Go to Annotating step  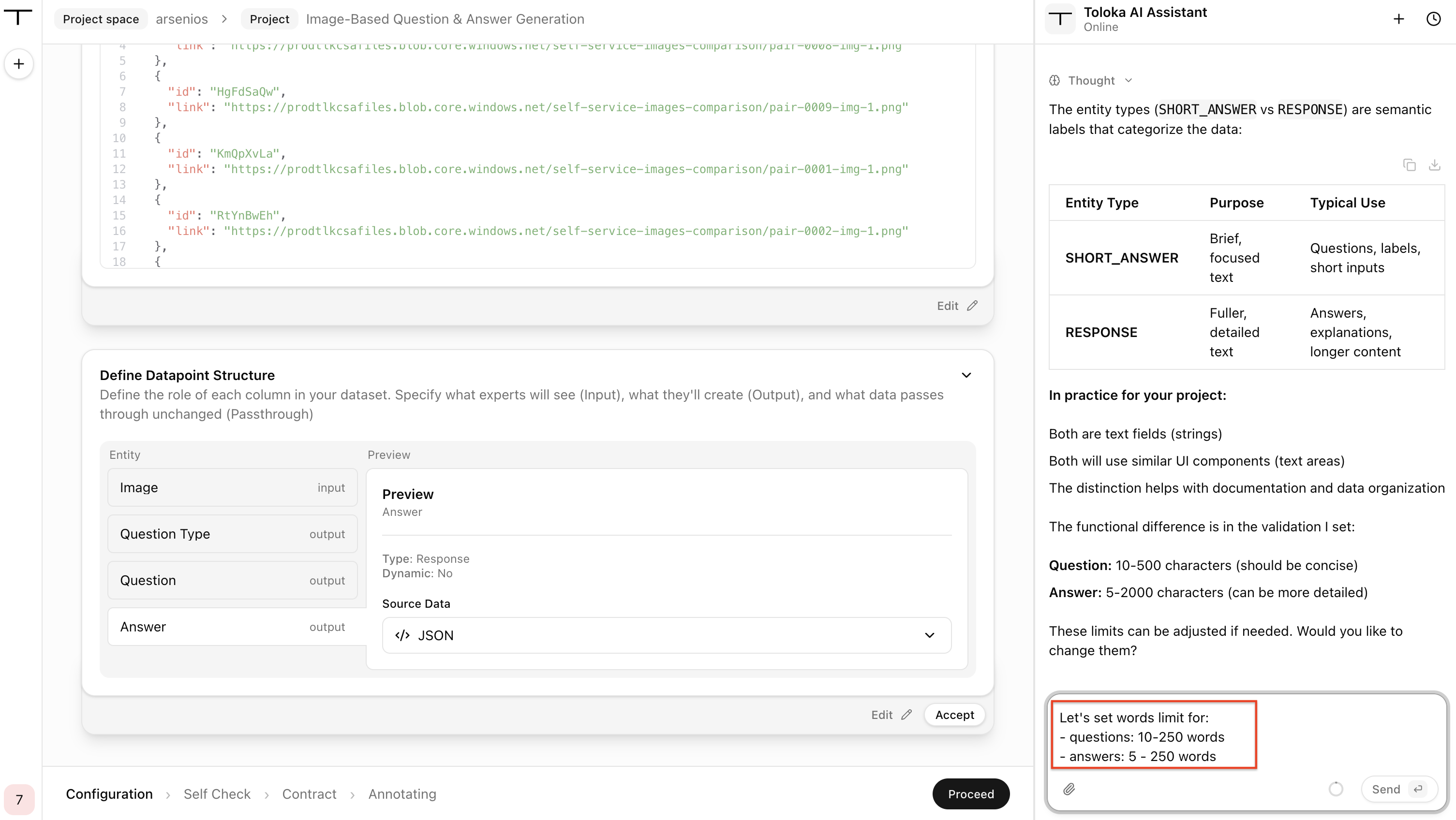pos(402,794)
